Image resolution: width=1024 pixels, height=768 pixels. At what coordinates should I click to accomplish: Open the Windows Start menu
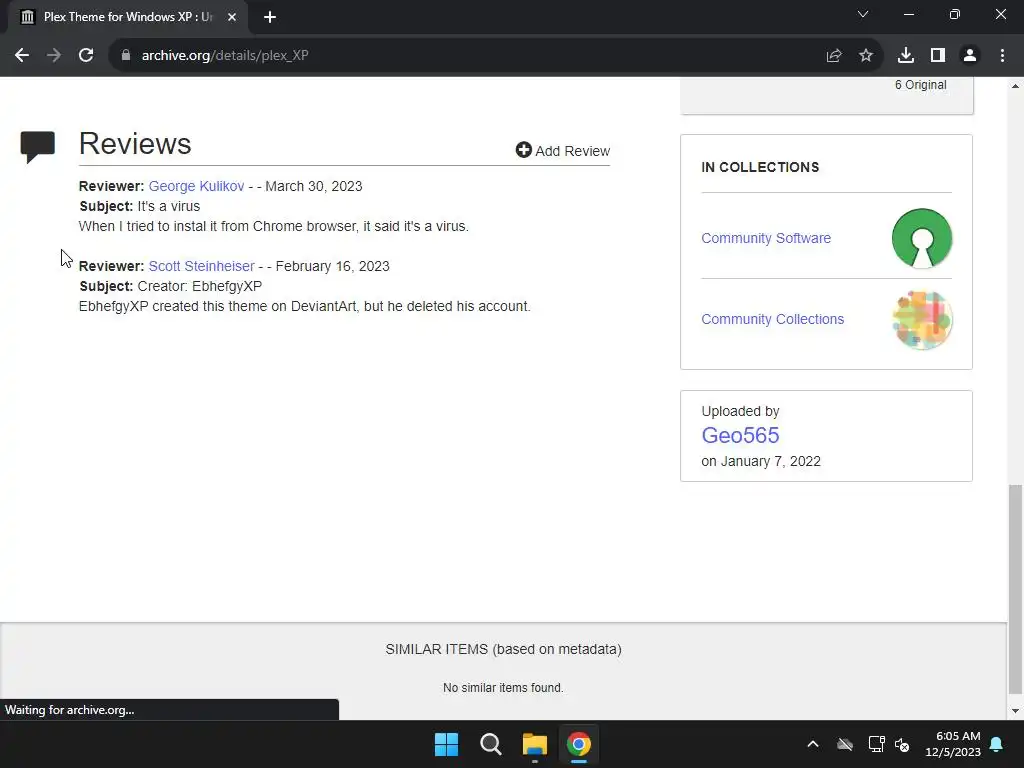point(447,744)
